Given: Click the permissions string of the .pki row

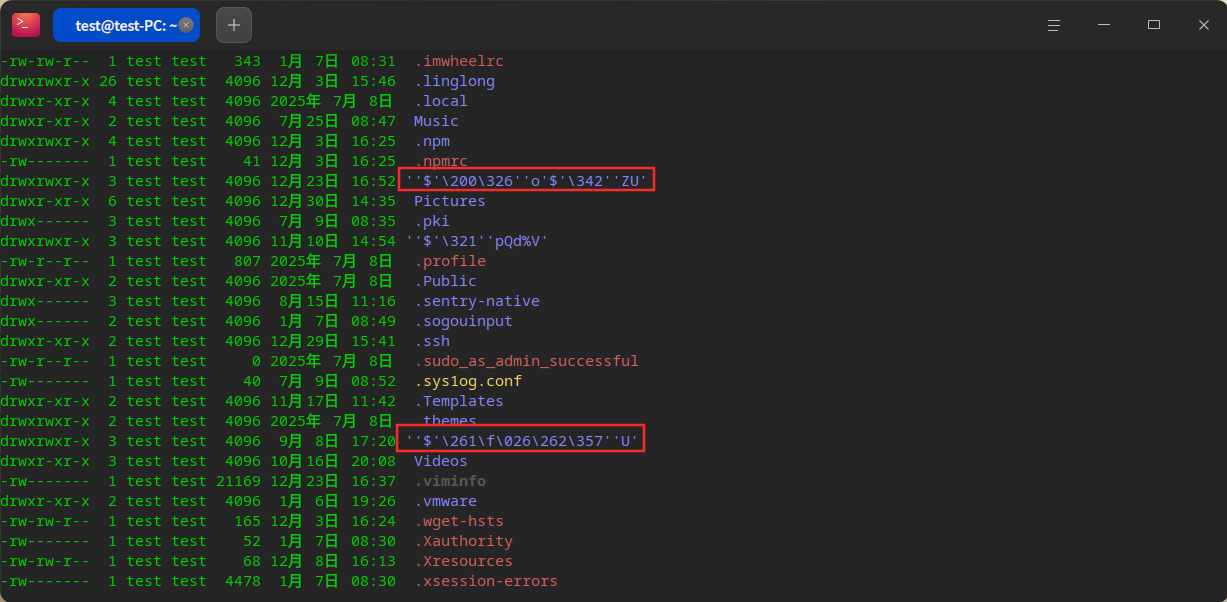Looking at the screenshot, I should coord(45,221).
